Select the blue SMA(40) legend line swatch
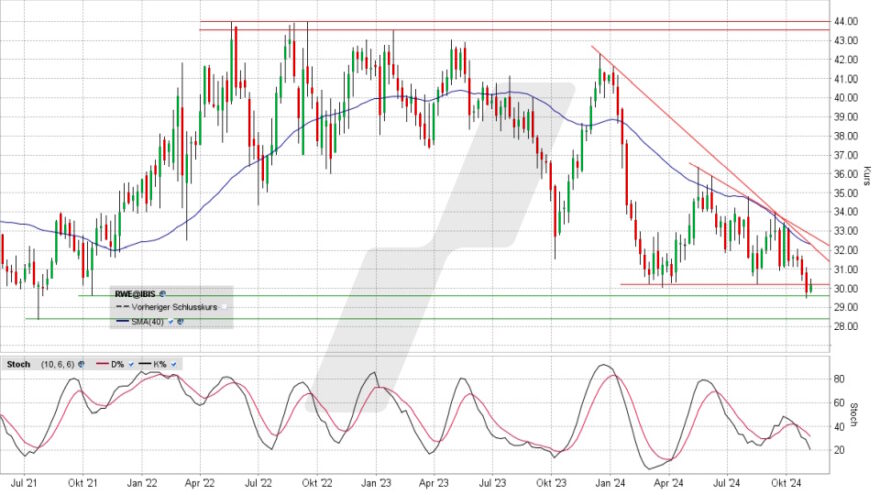The height and width of the screenshot is (495, 880). [123, 321]
